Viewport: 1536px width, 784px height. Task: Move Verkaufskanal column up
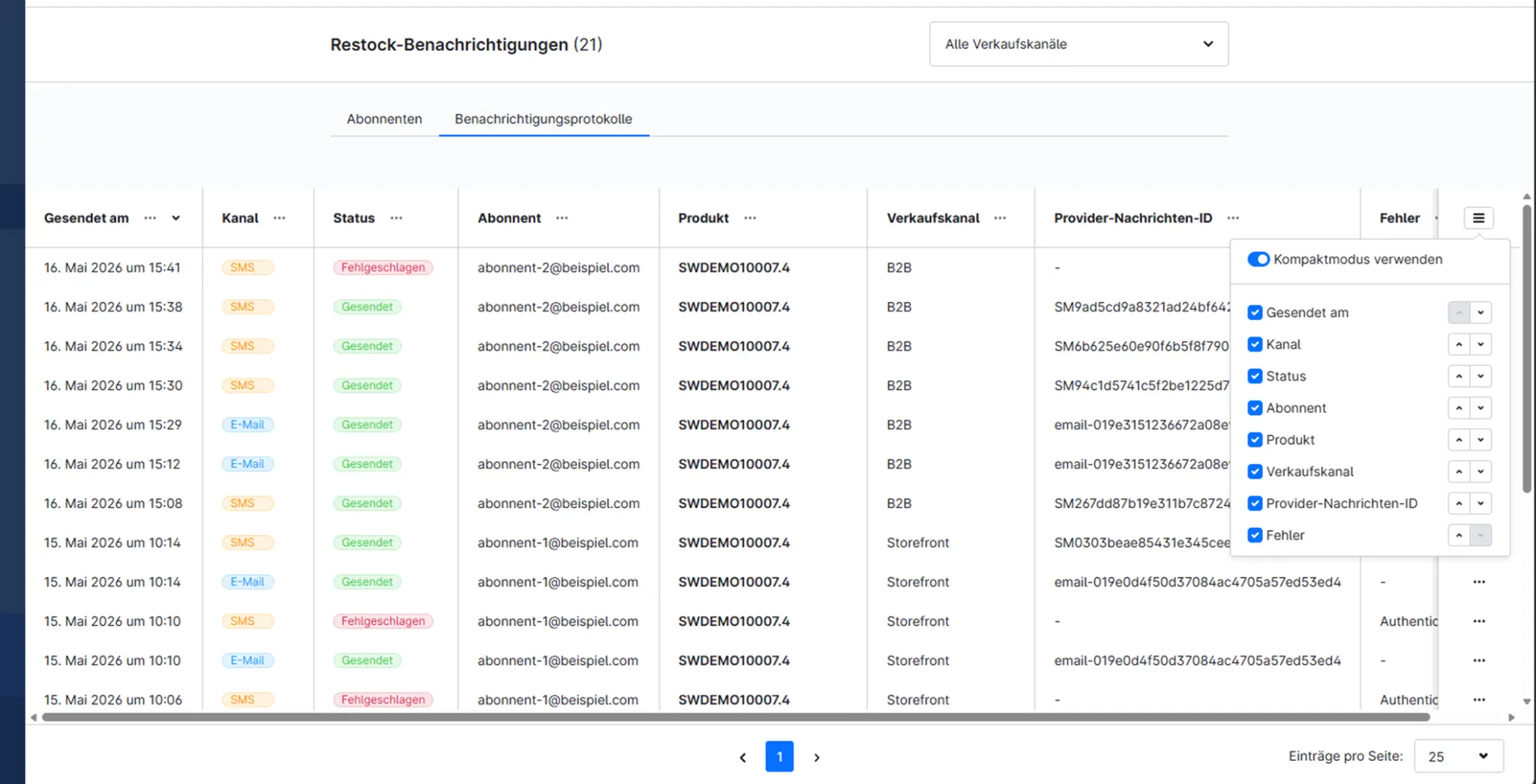[1459, 471]
